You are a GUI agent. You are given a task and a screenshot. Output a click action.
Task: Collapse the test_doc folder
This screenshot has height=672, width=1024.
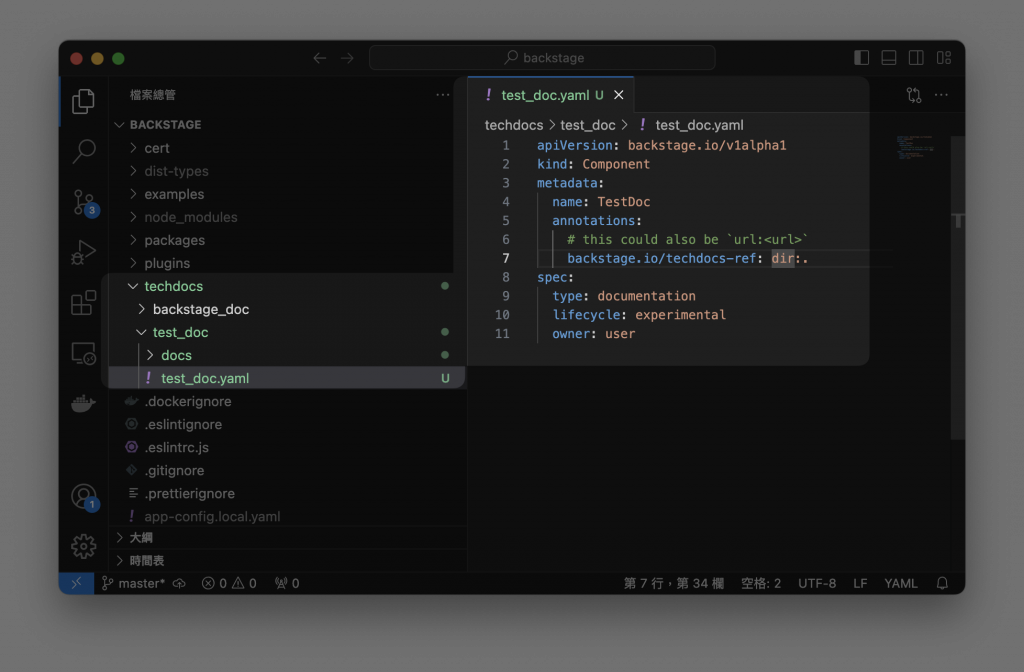click(287, 332)
